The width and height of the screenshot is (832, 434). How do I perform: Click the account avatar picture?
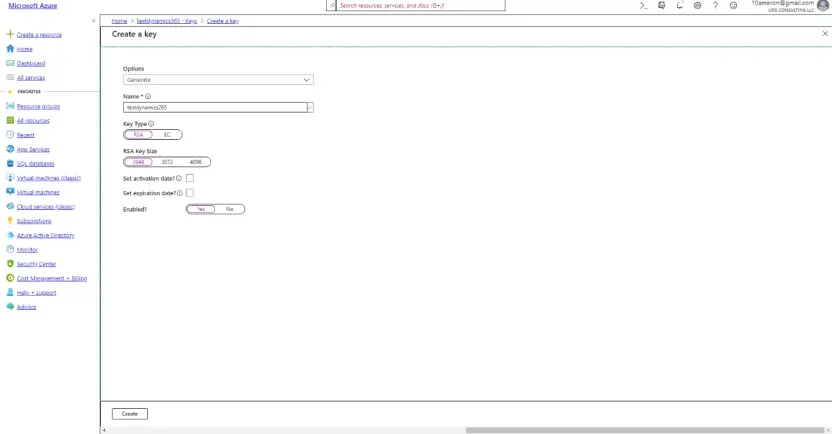pos(823,5)
